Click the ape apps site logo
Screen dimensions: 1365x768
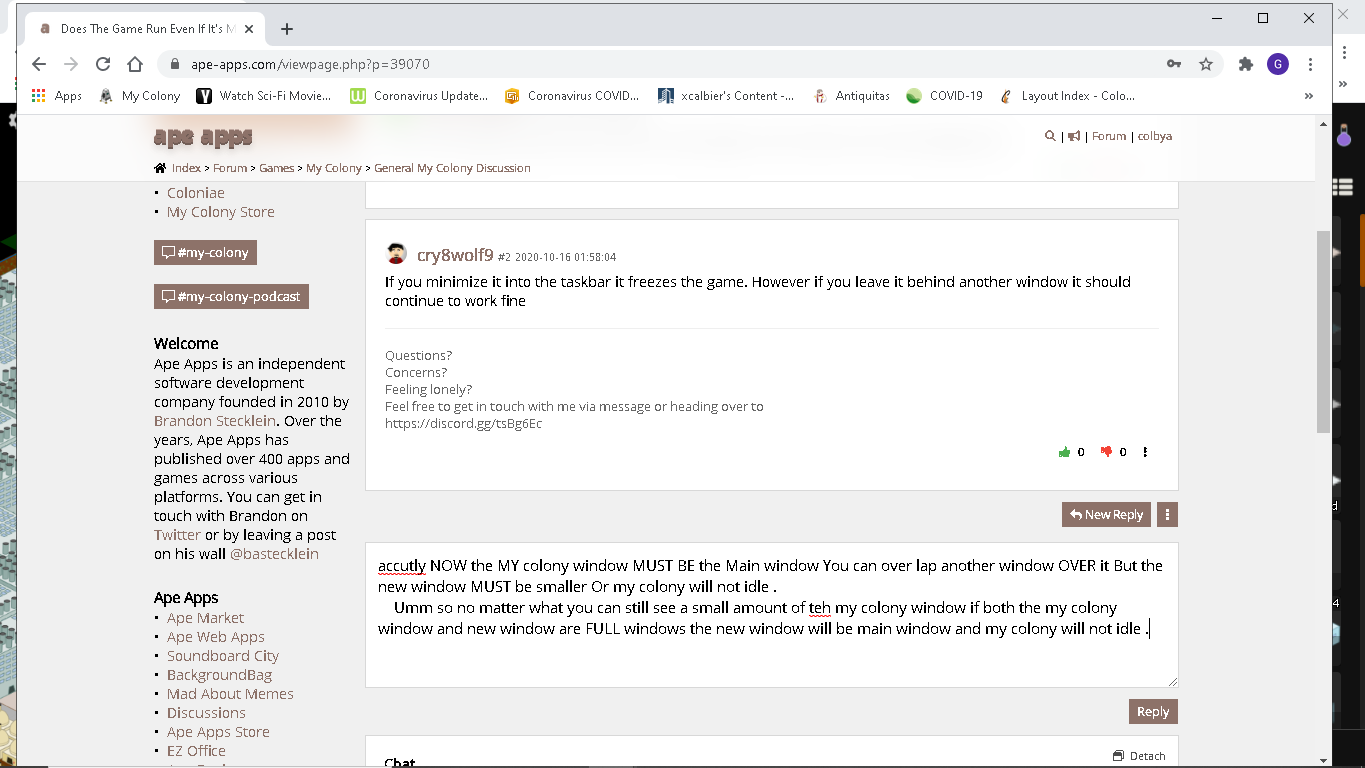(x=203, y=137)
